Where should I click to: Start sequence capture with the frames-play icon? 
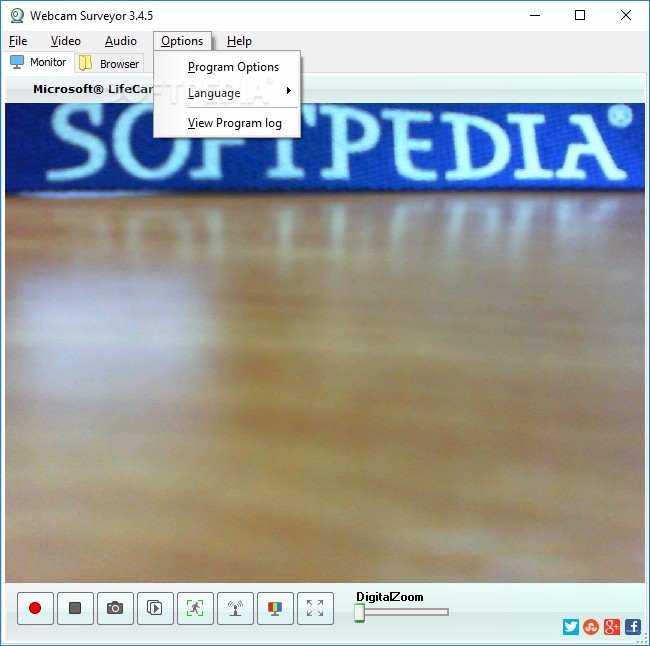click(x=155, y=608)
